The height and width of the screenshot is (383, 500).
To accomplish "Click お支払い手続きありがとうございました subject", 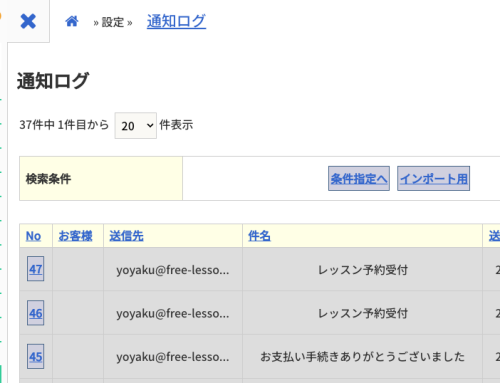I will 362,357.
